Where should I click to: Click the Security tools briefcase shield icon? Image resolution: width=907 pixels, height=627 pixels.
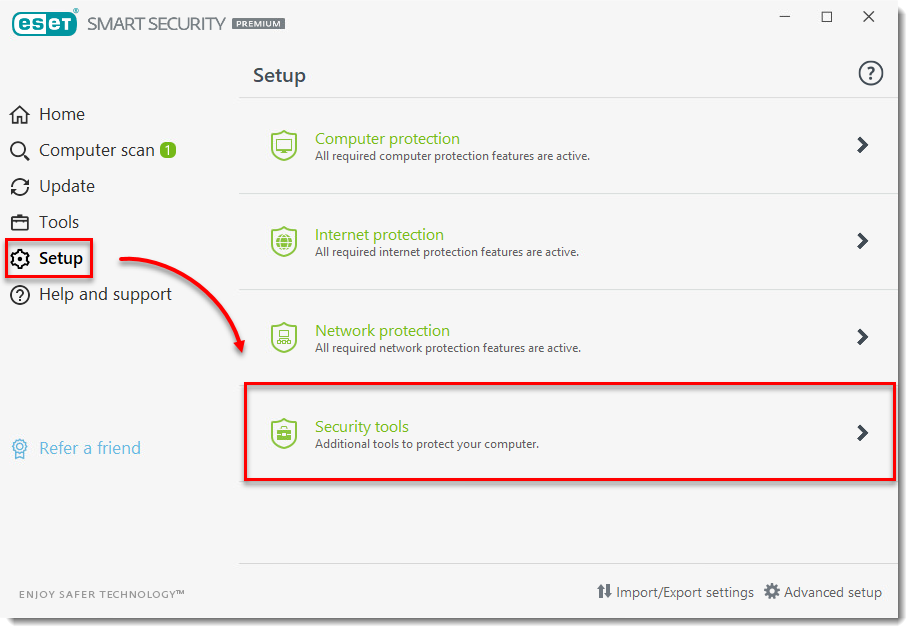tap(284, 434)
